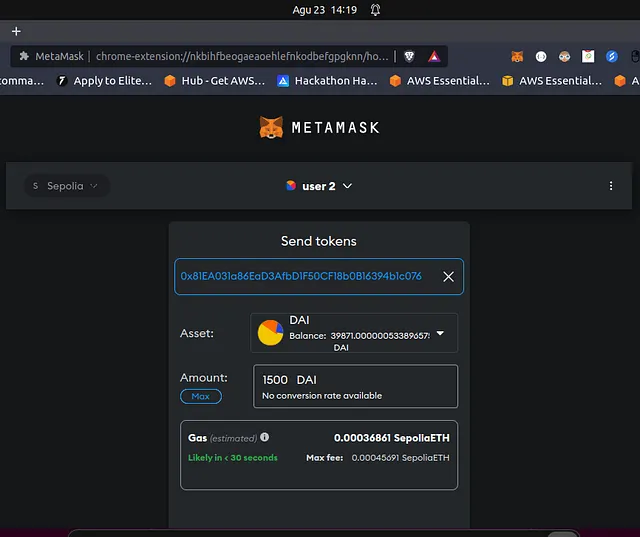This screenshot has height=537, width=640.
Task: Click the MetaMask fox logo
Action: point(271,128)
